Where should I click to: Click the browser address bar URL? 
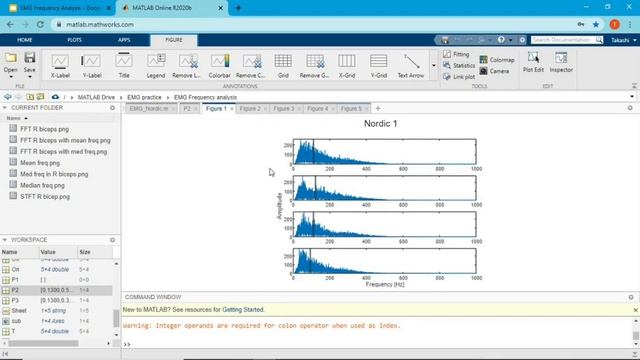(100, 24)
